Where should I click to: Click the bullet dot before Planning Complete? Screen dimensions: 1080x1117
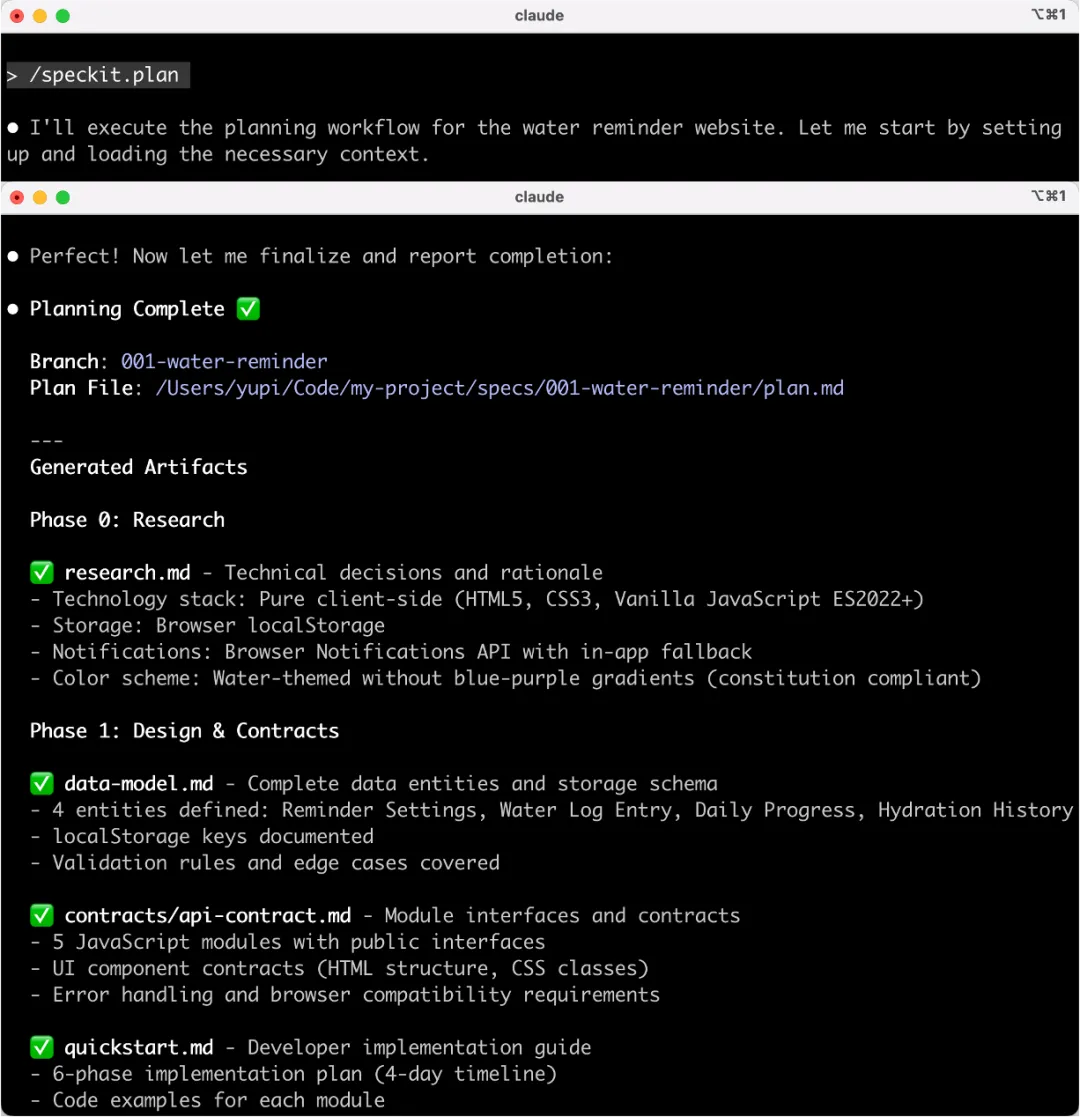pyautogui.click(x=13, y=309)
